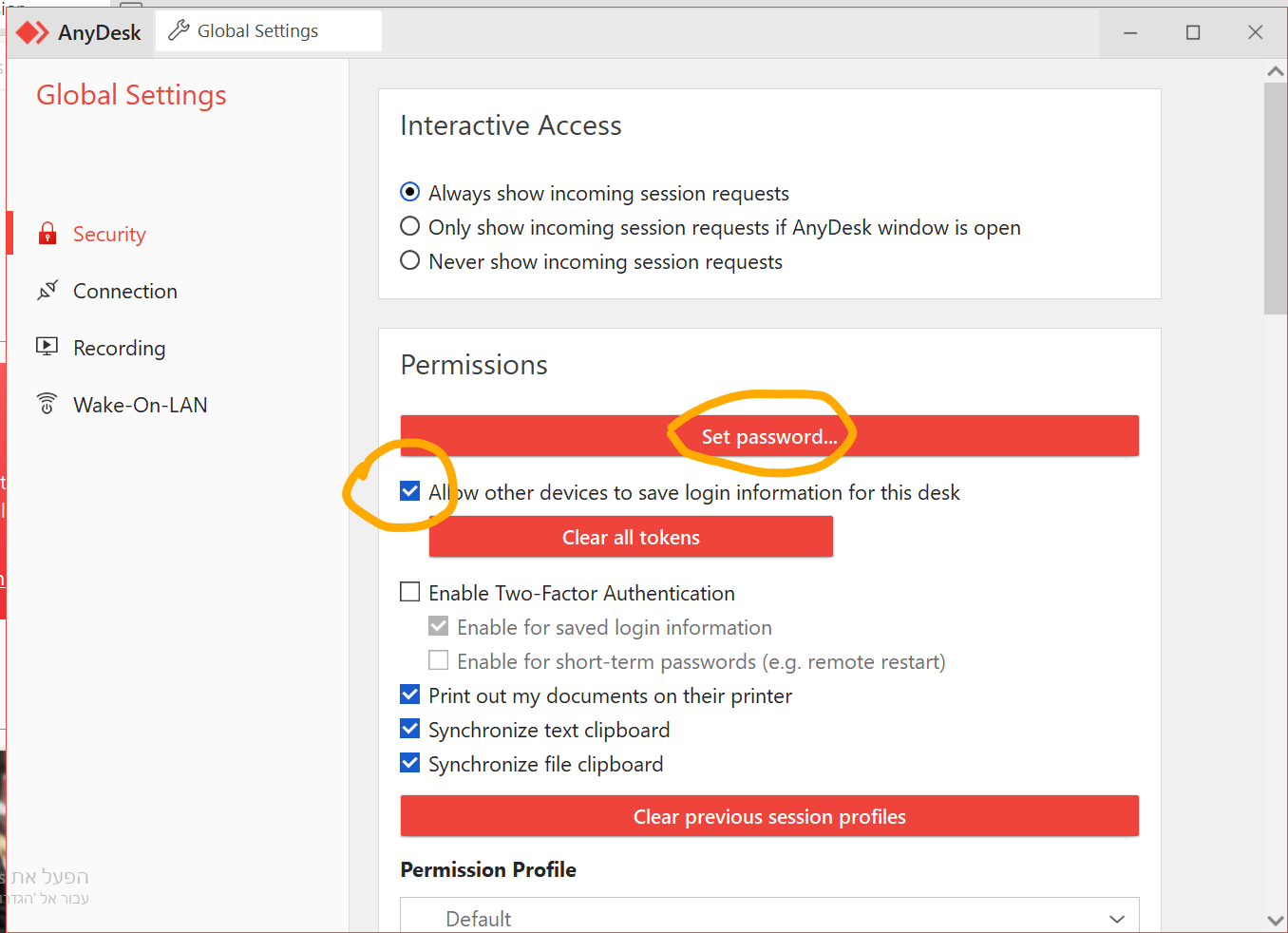Click the scrollbar up arrow
The image size is (1288, 933).
[x=1276, y=71]
